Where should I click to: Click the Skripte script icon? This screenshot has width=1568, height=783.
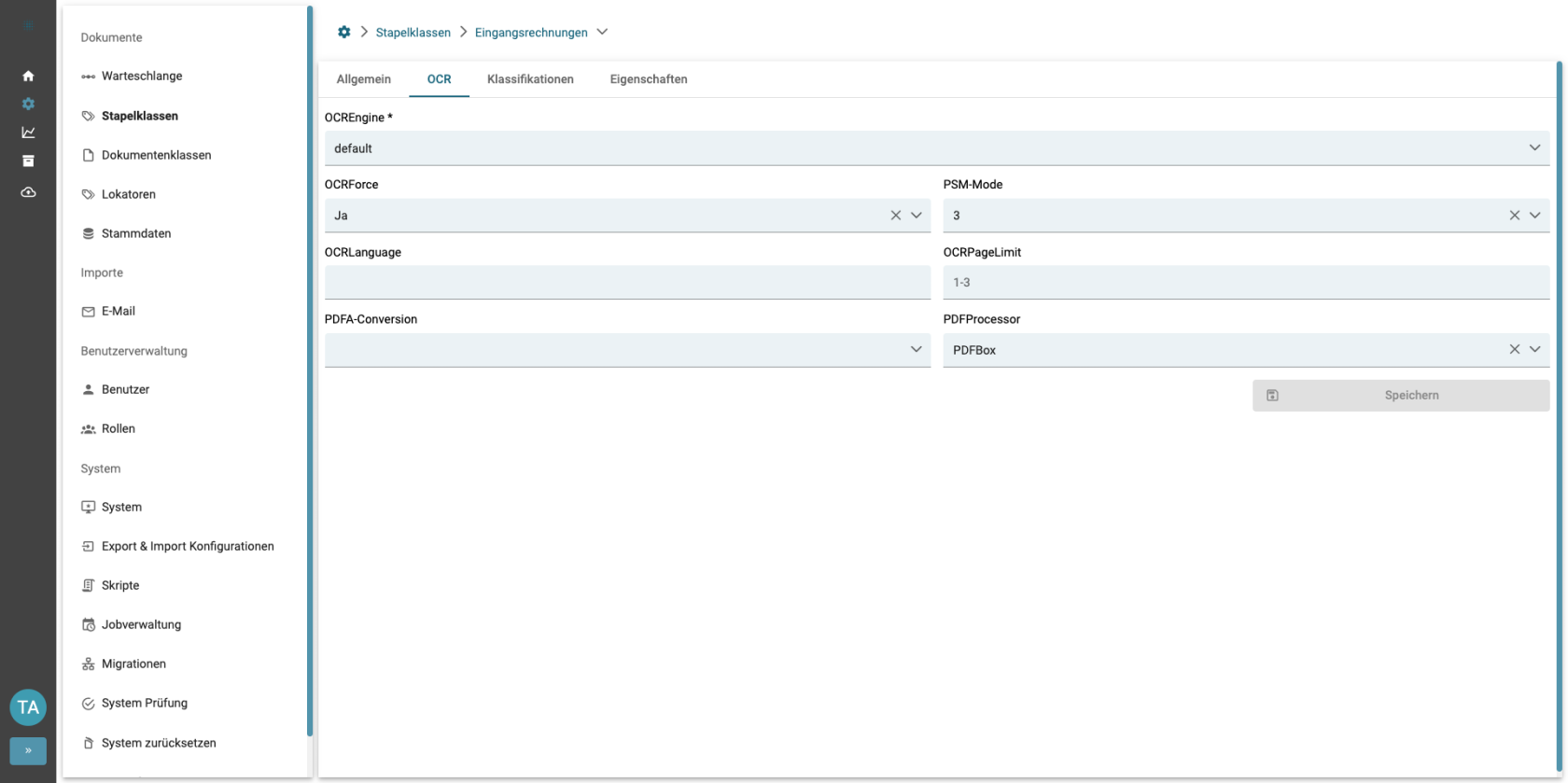[x=88, y=585]
